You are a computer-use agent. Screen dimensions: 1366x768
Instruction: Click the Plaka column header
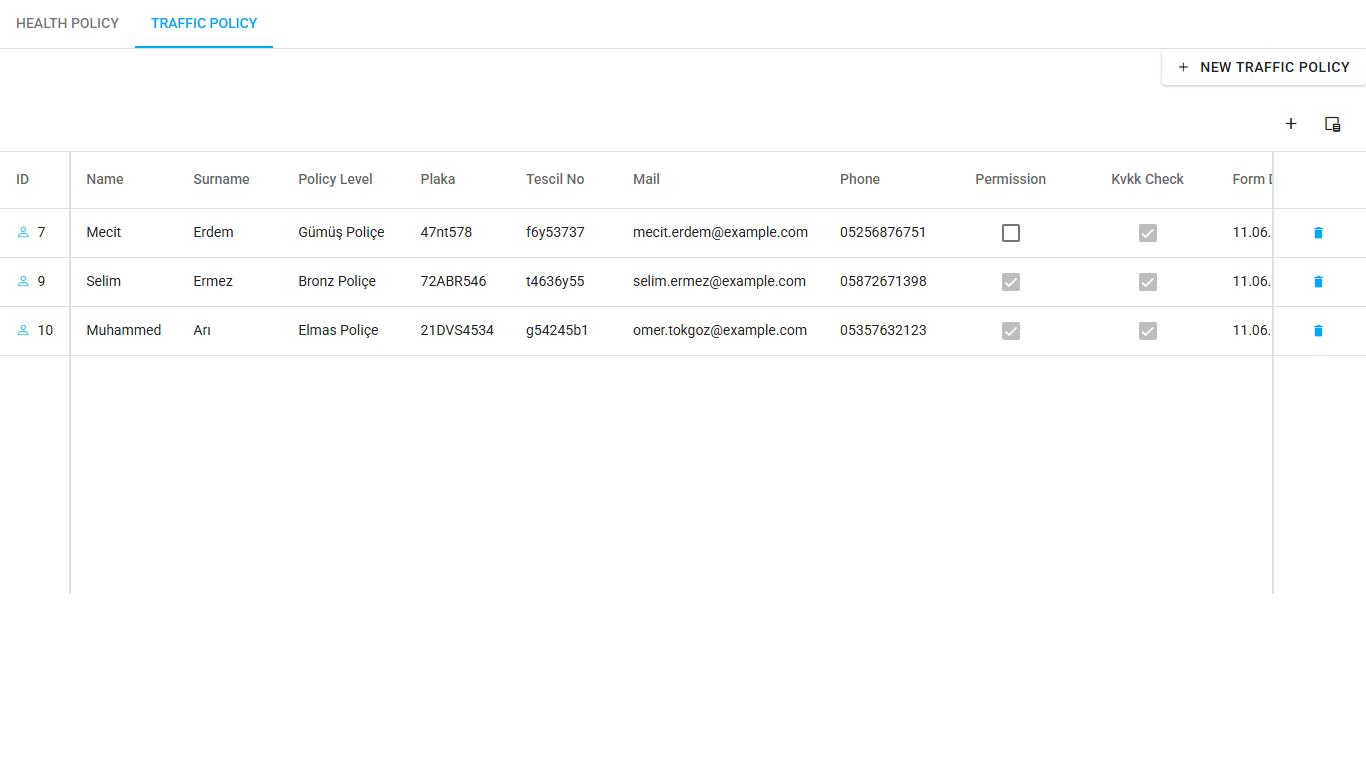pos(437,179)
